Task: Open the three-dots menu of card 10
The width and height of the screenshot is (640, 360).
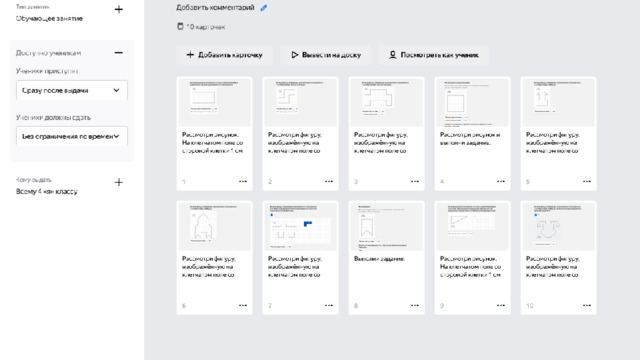Action: pyautogui.click(x=587, y=305)
